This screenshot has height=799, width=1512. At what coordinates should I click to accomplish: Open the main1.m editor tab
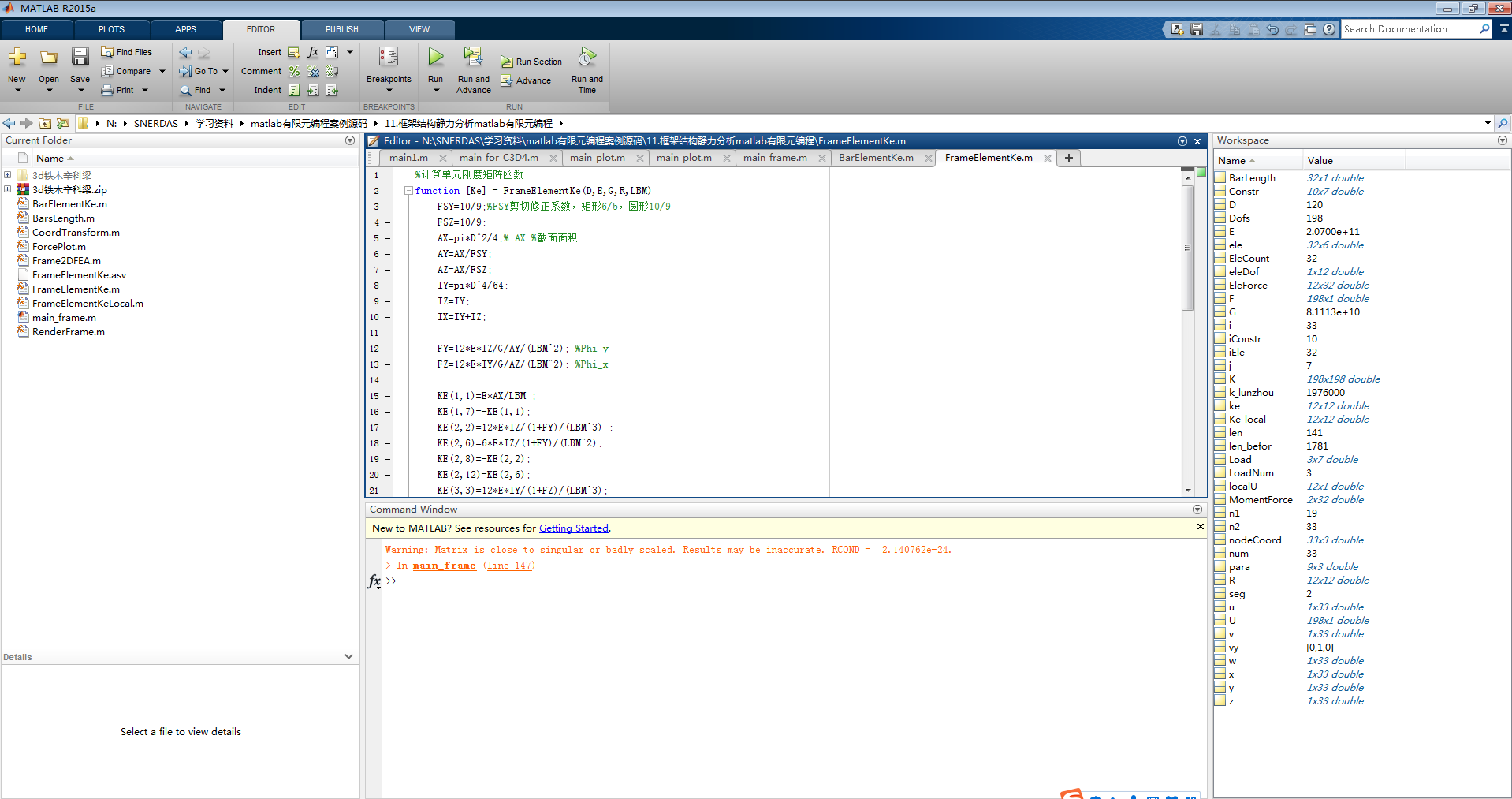tap(408, 158)
